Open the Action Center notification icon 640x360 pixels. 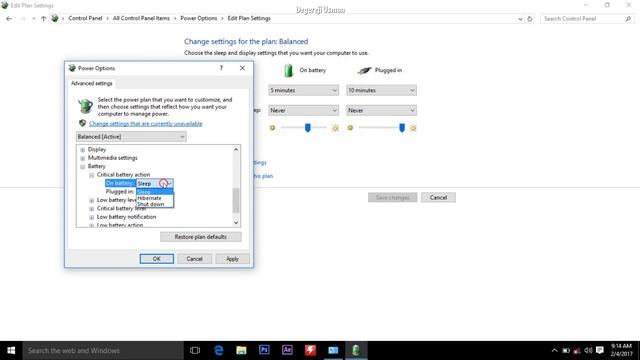click(x=600, y=351)
